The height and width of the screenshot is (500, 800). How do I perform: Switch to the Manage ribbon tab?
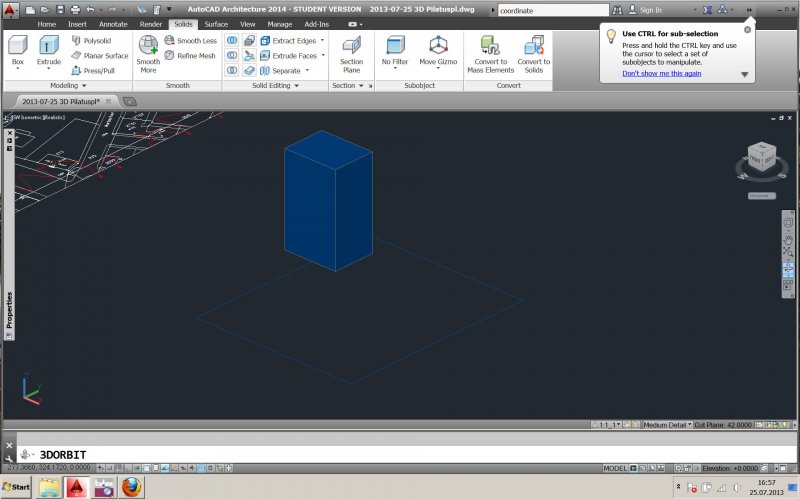280,24
